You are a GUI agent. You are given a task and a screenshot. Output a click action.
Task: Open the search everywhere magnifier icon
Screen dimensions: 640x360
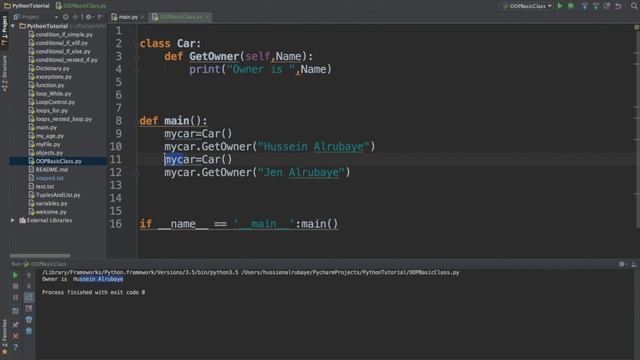[635, 6]
